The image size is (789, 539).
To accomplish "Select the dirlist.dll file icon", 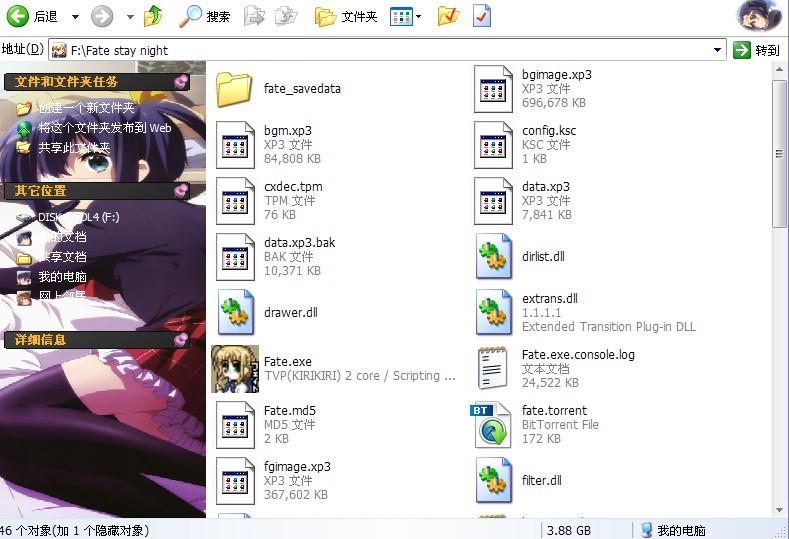I will pyautogui.click(x=493, y=257).
